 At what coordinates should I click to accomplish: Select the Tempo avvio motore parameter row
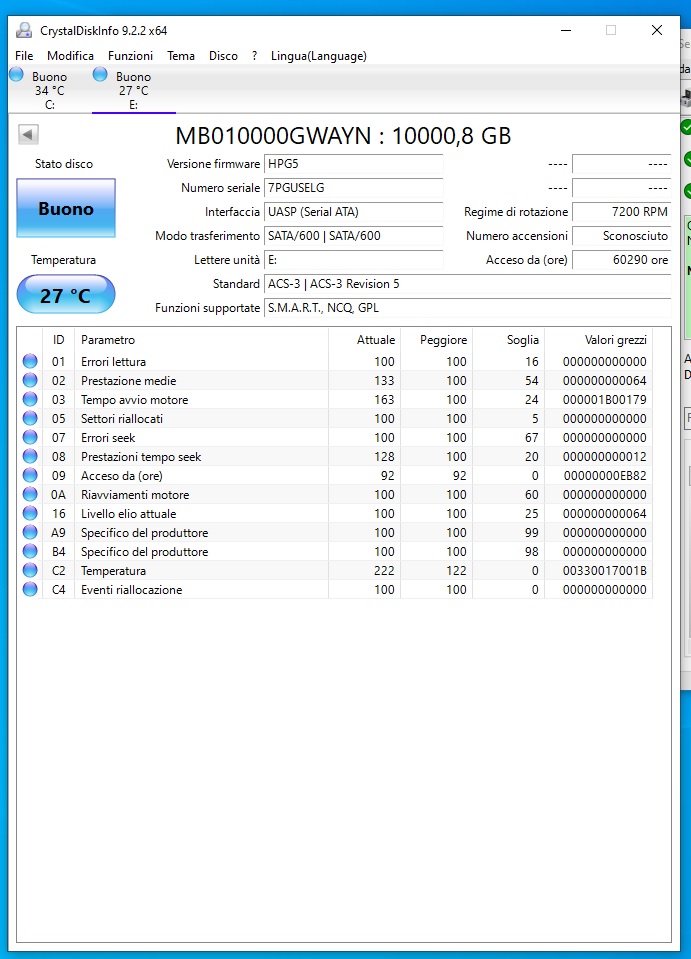[335, 399]
